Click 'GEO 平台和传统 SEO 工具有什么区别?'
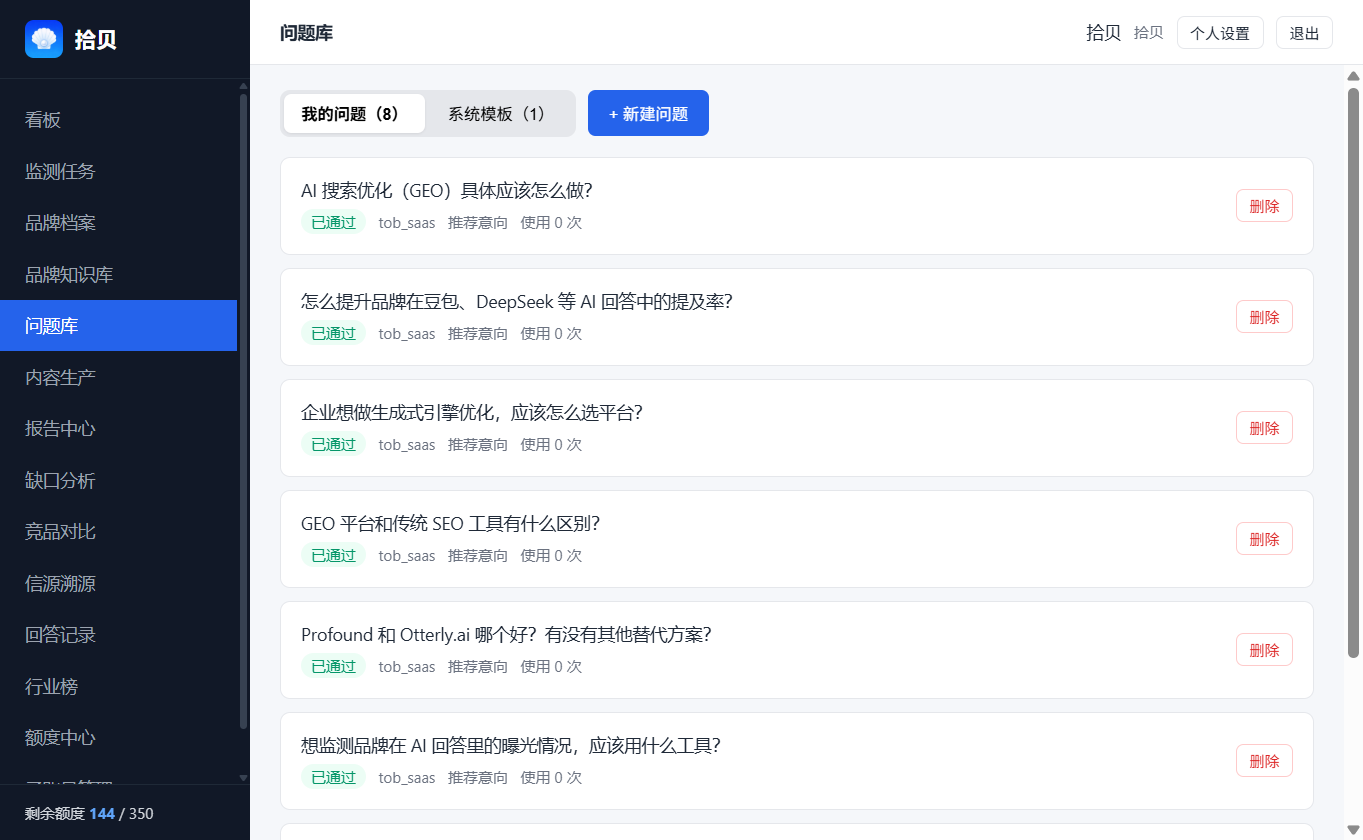The width and height of the screenshot is (1363, 840). [450, 524]
